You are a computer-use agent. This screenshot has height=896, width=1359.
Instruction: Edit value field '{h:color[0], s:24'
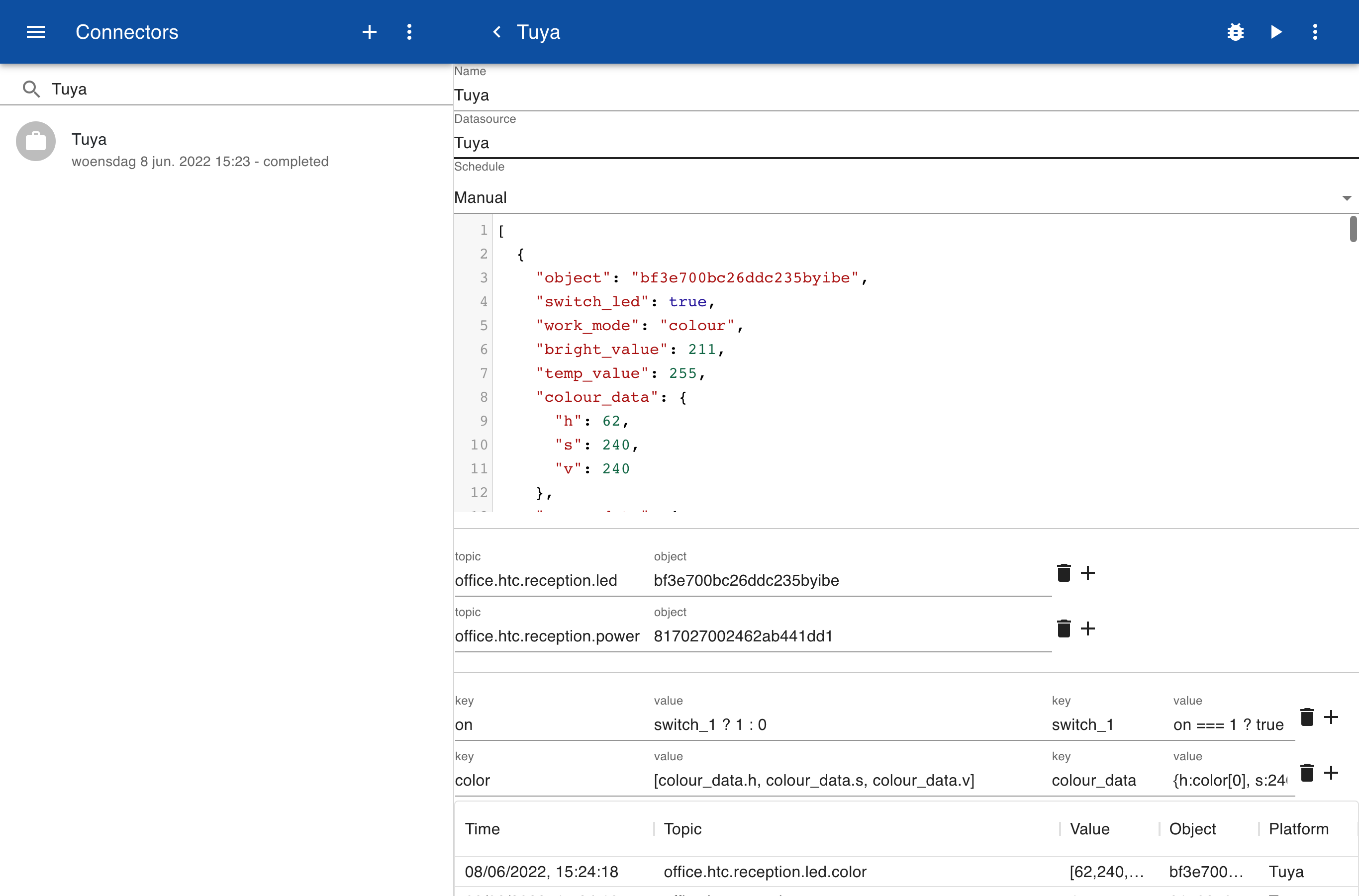click(1233, 780)
